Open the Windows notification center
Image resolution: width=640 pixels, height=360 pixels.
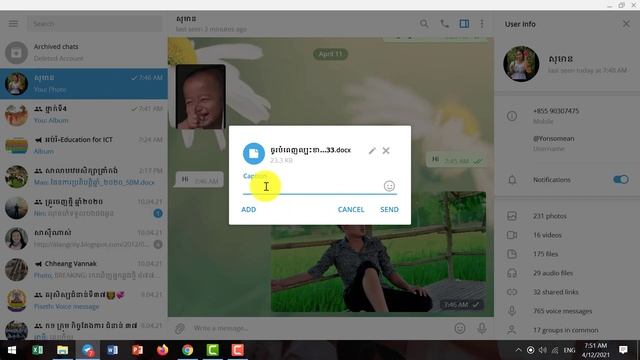pyautogui.click(x=623, y=350)
